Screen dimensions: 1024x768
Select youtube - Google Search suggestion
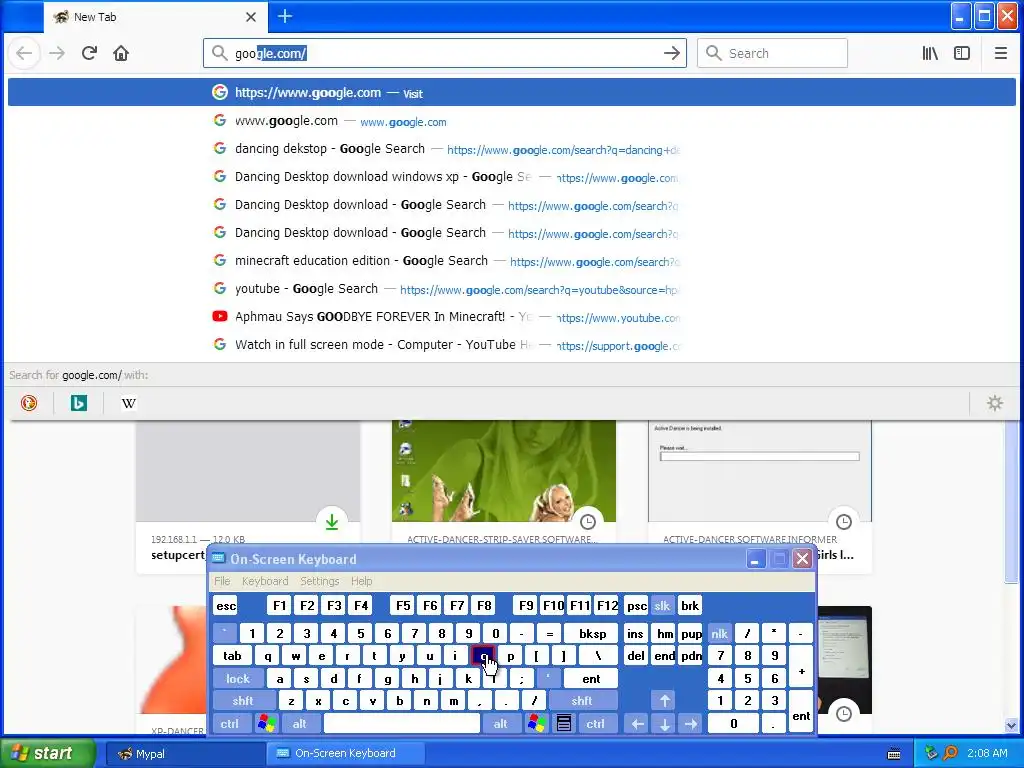[511, 289]
